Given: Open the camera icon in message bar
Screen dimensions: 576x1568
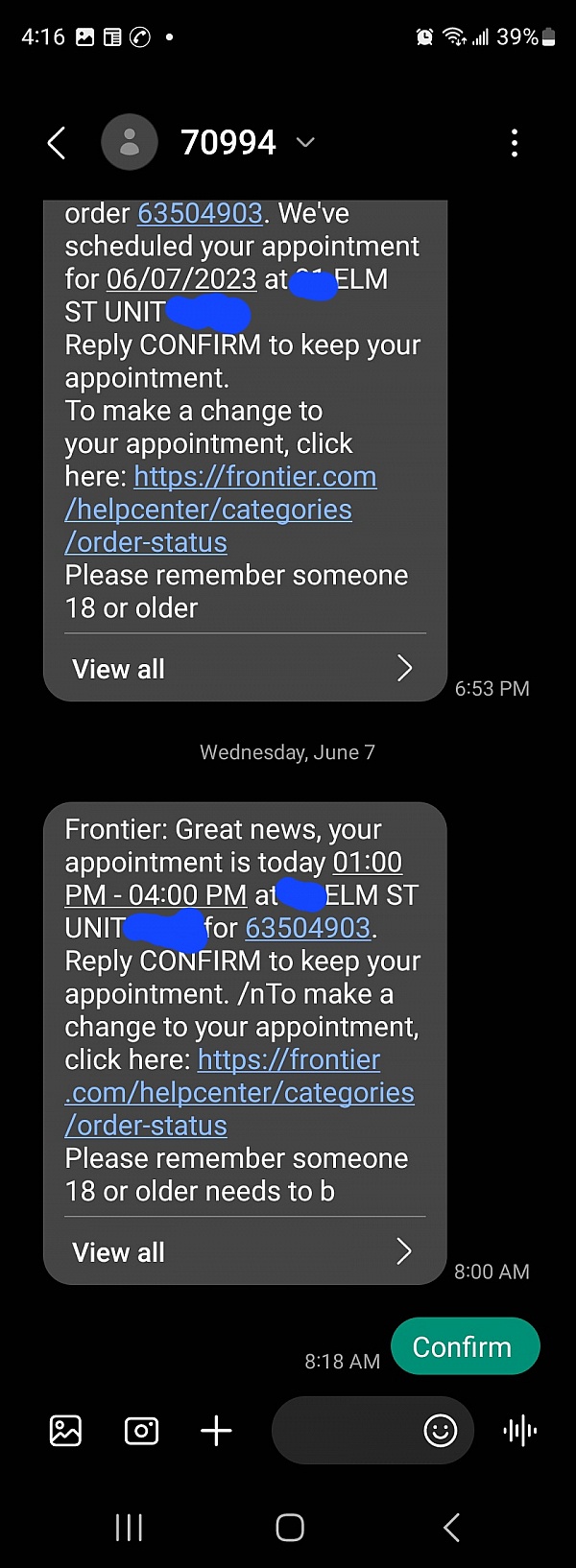Looking at the screenshot, I should point(141,1430).
